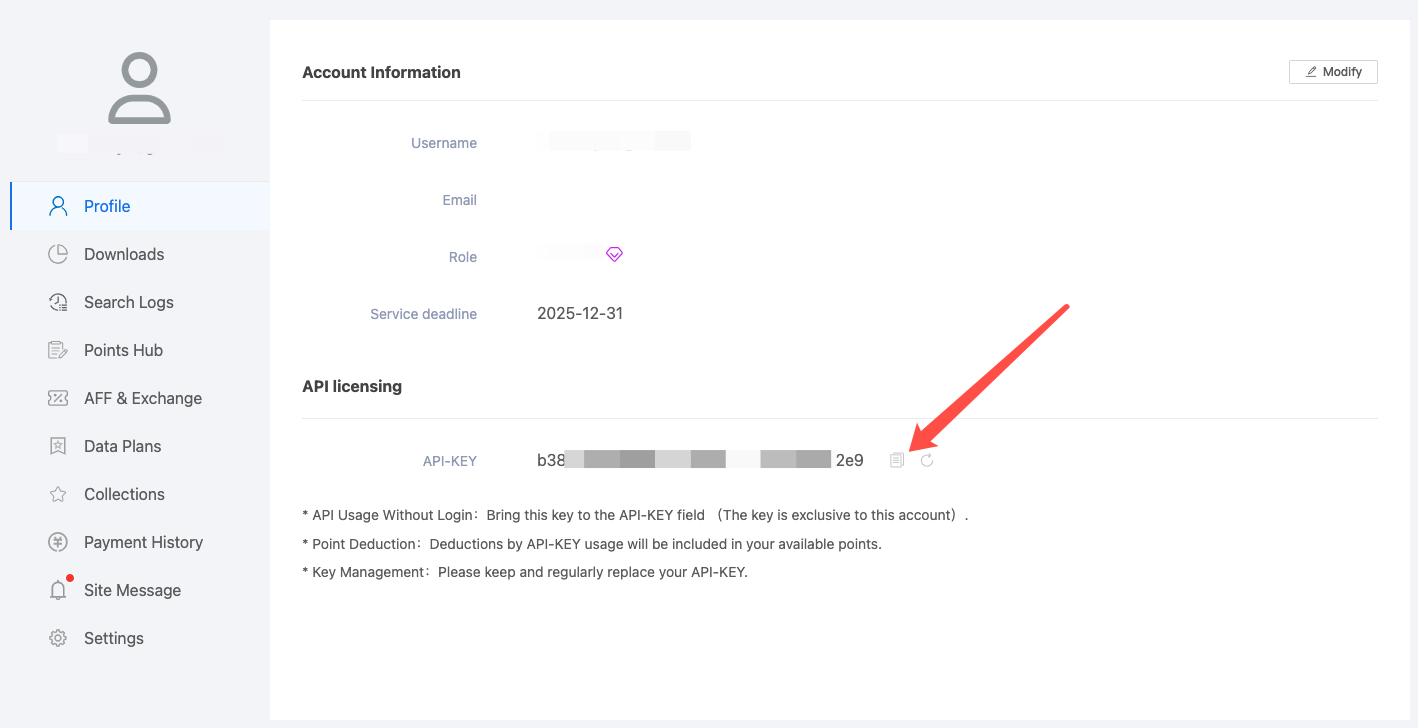Click the Point Deduction note
This screenshot has height=728, width=1418.
click(592, 544)
